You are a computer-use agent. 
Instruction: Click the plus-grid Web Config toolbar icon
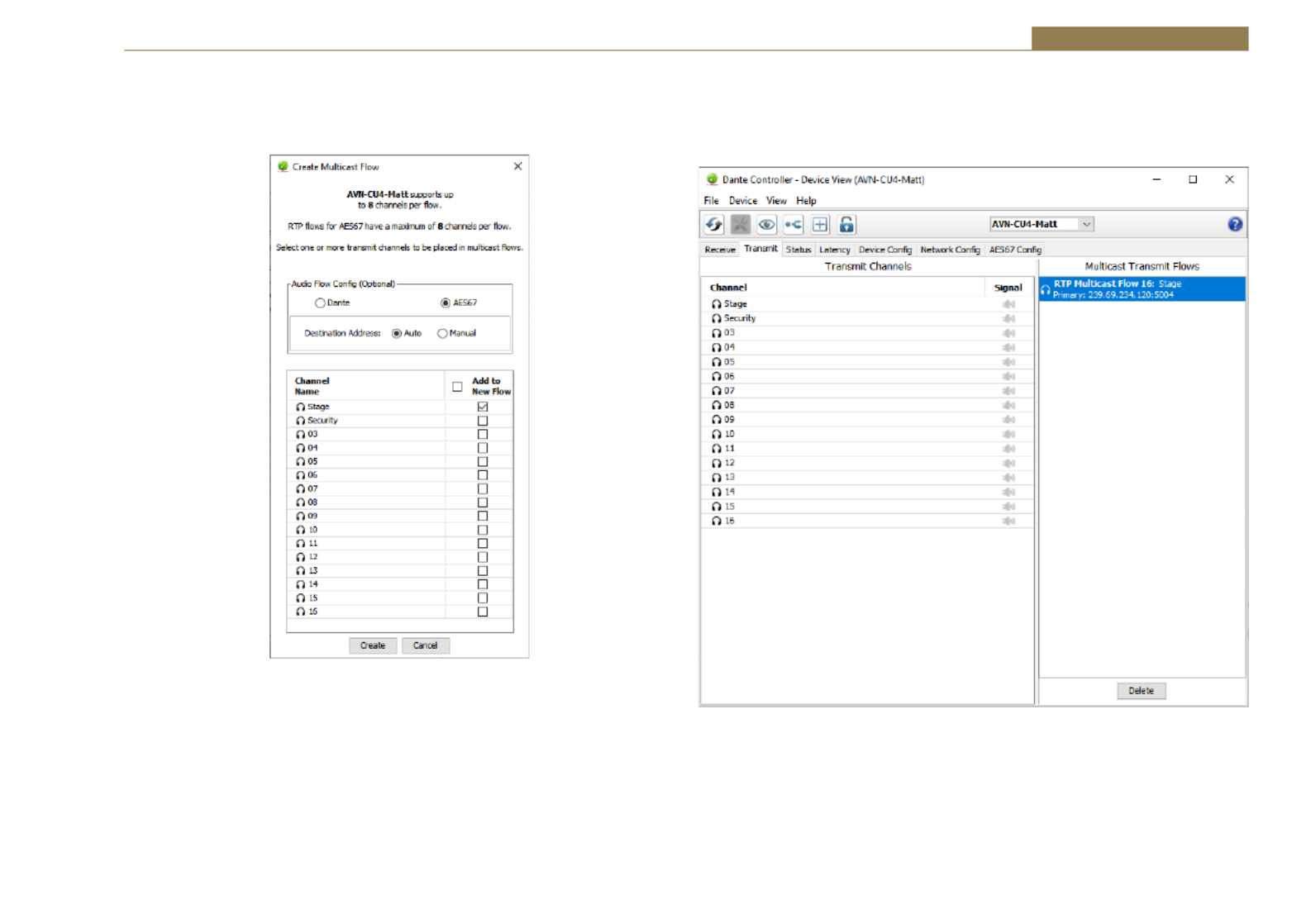point(820,224)
